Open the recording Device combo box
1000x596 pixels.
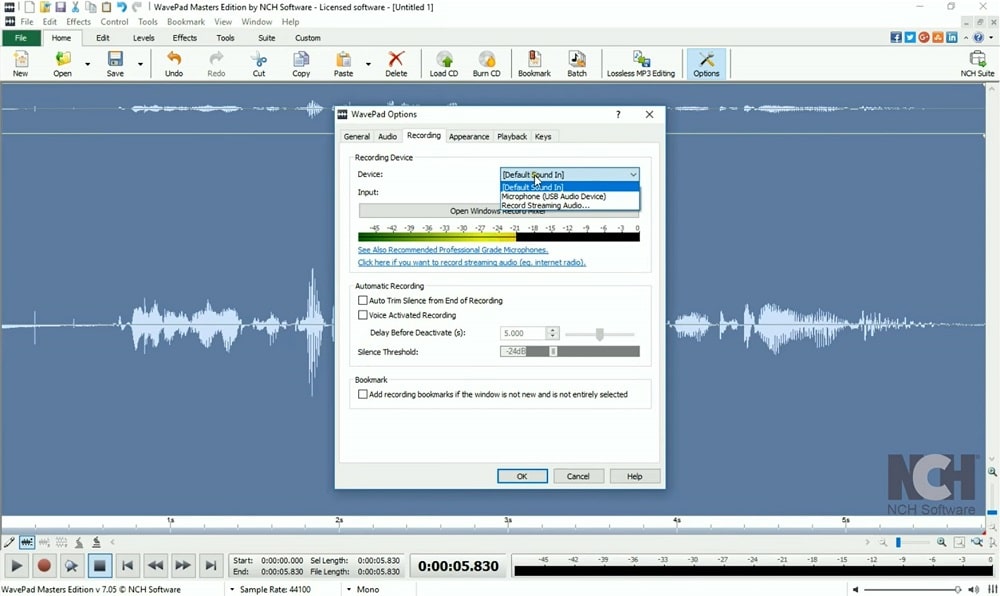(570, 174)
